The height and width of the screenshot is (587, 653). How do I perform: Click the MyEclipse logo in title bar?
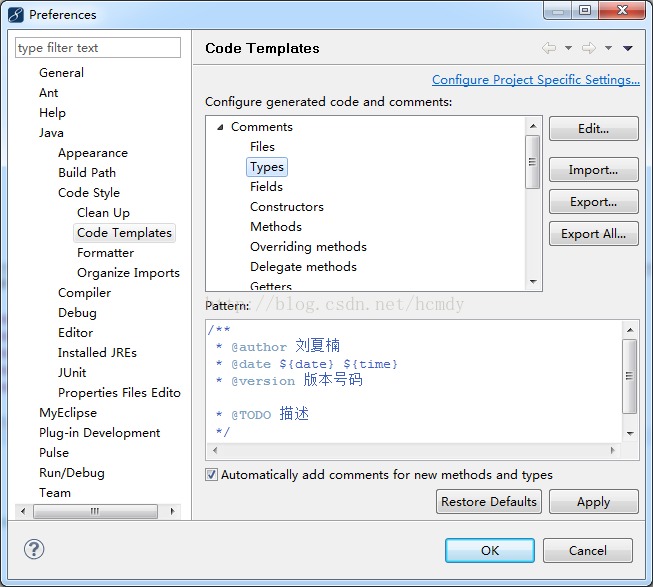pyautogui.click(x=16, y=15)
